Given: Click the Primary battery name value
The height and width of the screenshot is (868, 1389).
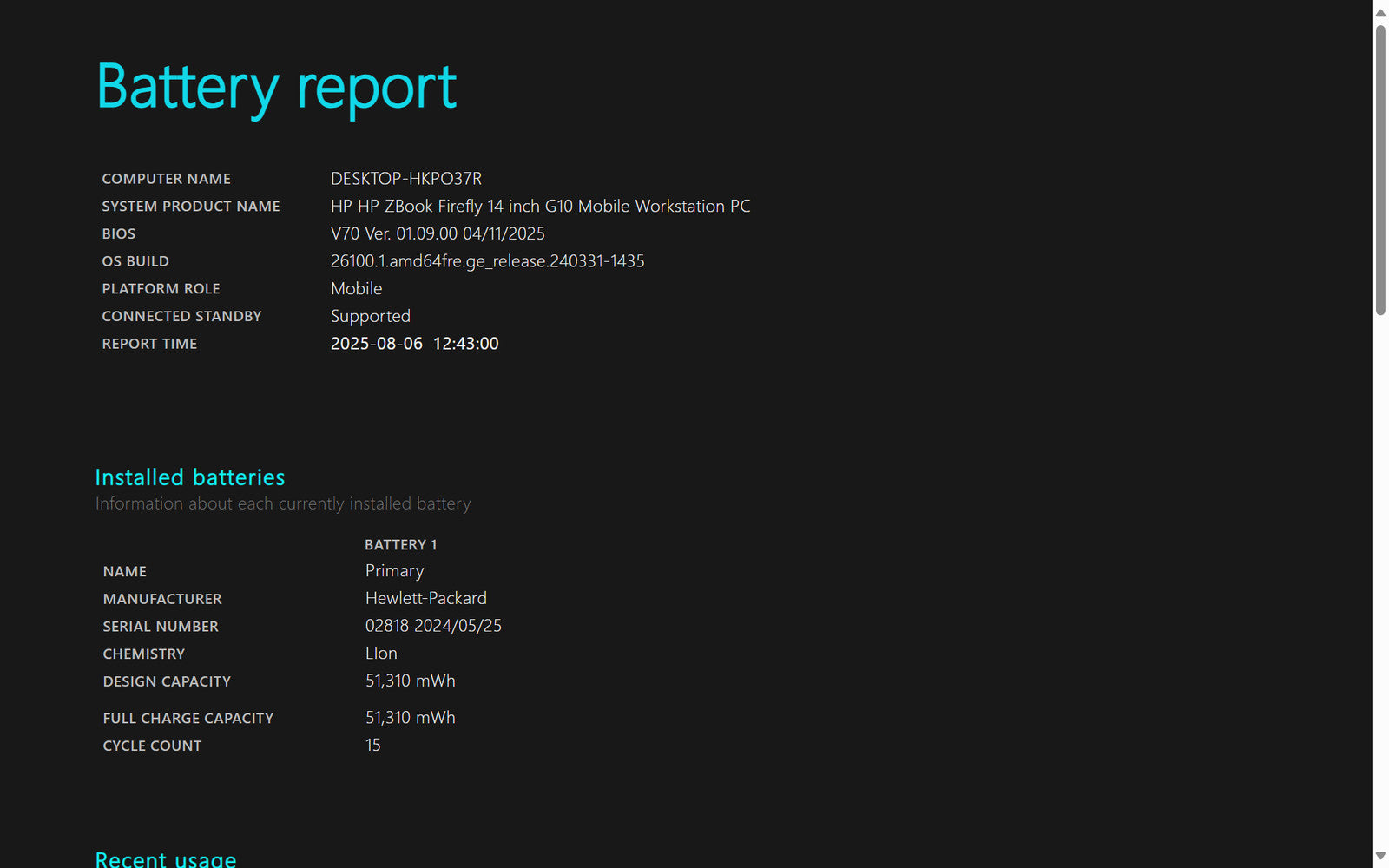Looking at the screenshot, I should (395, 571).
